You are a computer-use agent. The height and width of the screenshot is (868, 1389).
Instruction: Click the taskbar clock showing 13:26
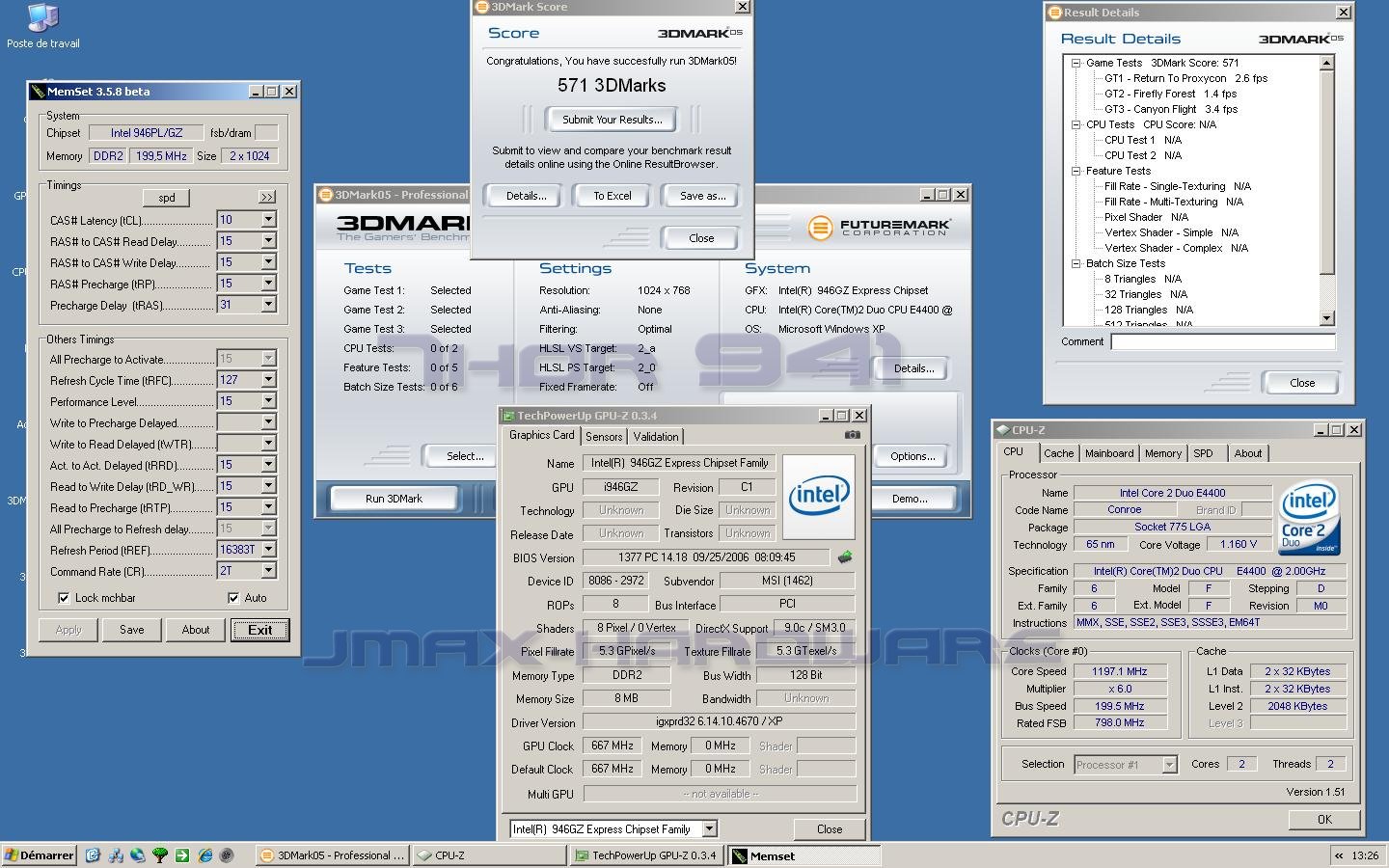point(1365,855)
